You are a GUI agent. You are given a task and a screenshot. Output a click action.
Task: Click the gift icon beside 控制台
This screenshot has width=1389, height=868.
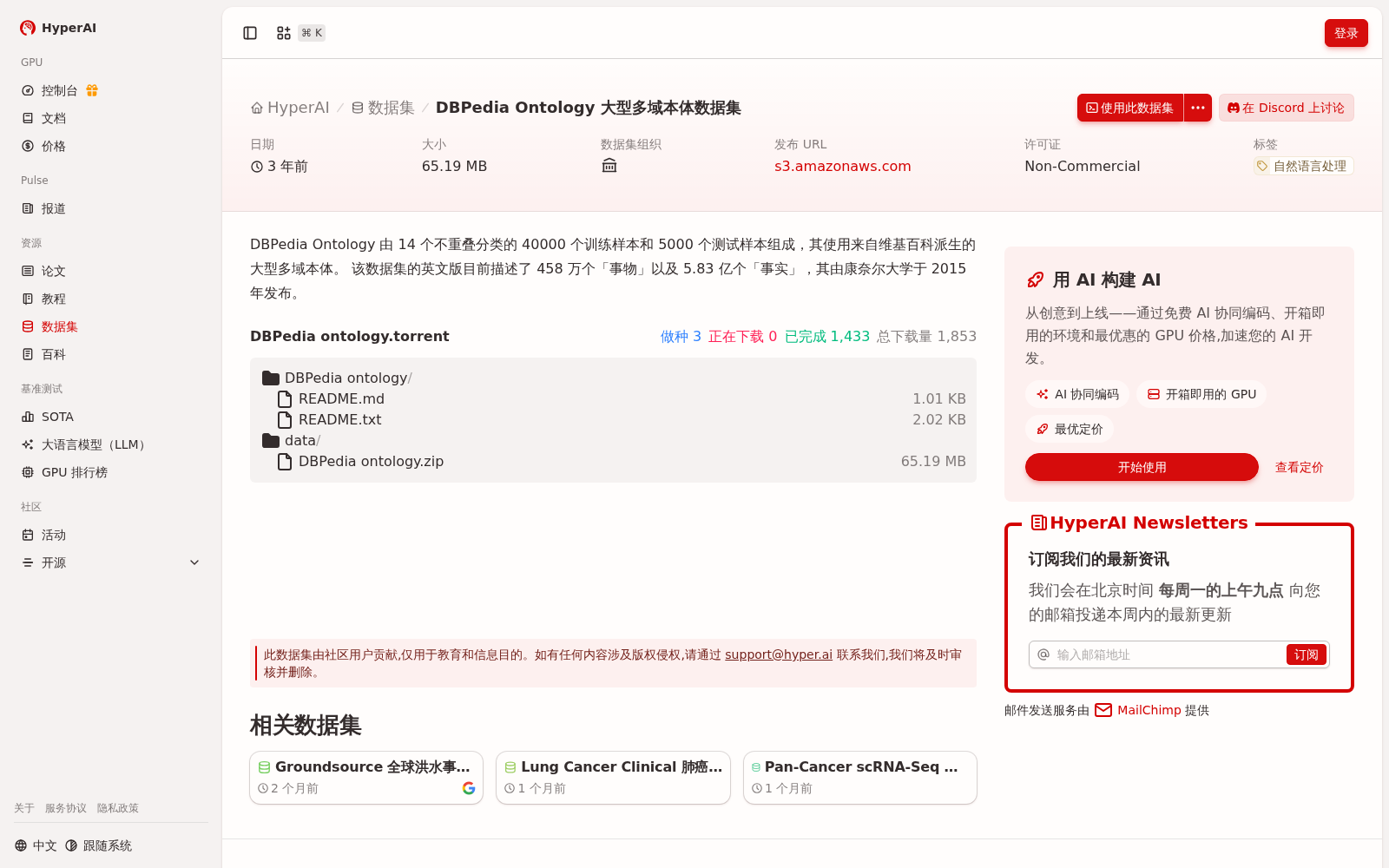click(92, 90)
